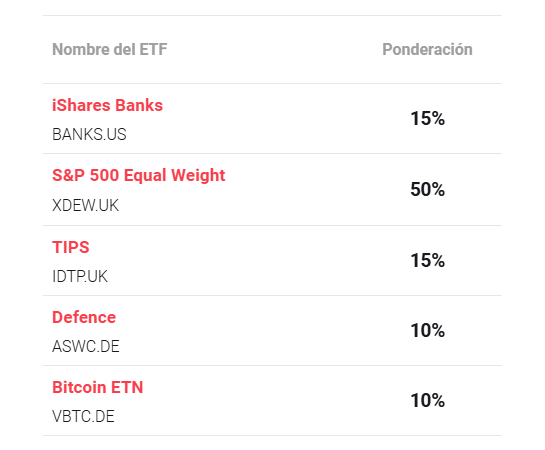The image size is (545, 450).
Task: Click the 50% weighting for S&P 500
Action: click(x=428, y=189)
